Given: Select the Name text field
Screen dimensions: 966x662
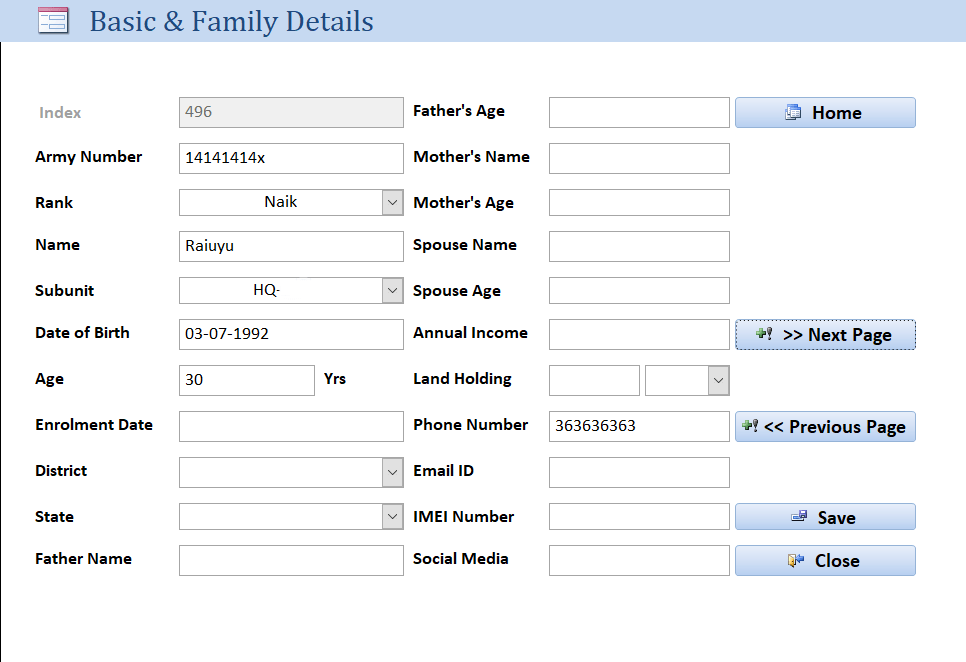Looking at the screenshot, I should click(x=291, y=247).
